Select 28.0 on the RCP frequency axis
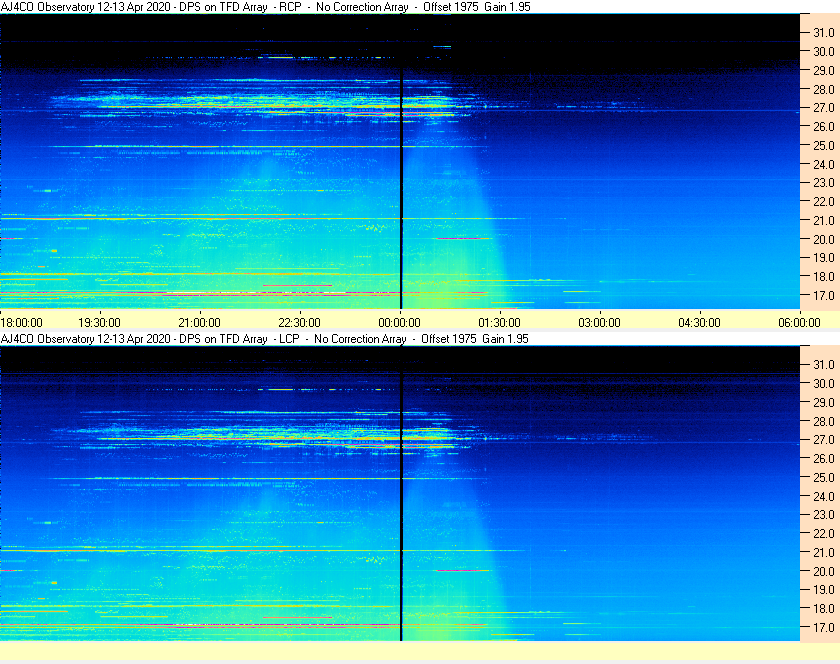The image size is (840, 664). (x=824, y=89)
